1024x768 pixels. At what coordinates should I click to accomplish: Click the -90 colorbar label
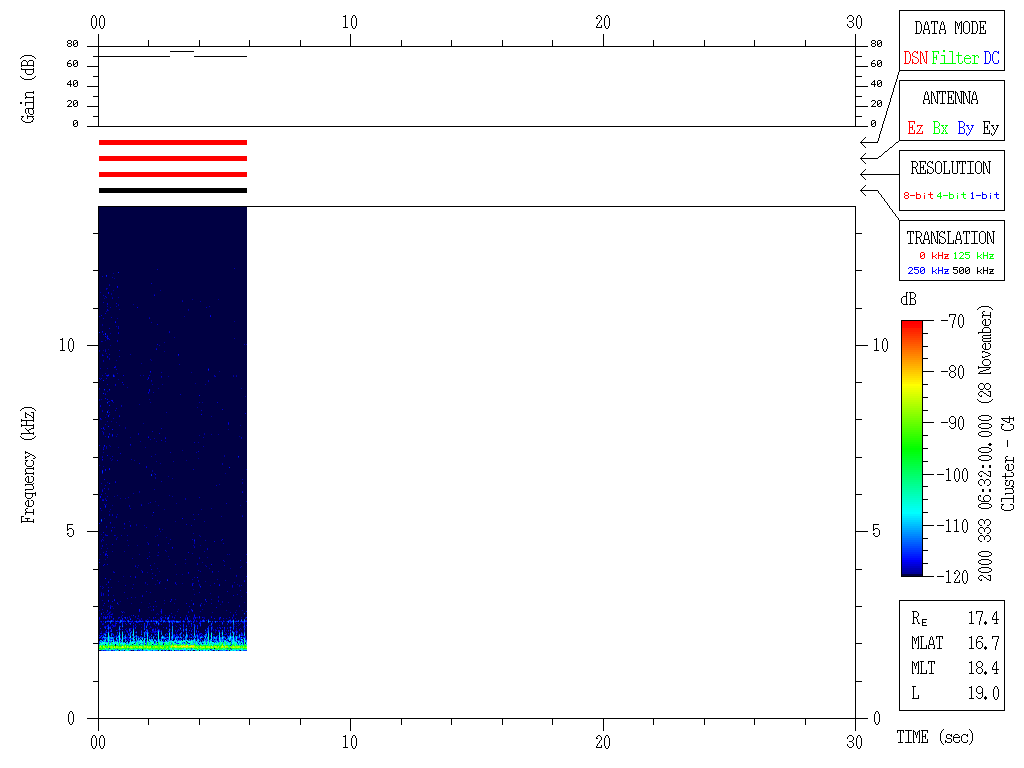953,423
